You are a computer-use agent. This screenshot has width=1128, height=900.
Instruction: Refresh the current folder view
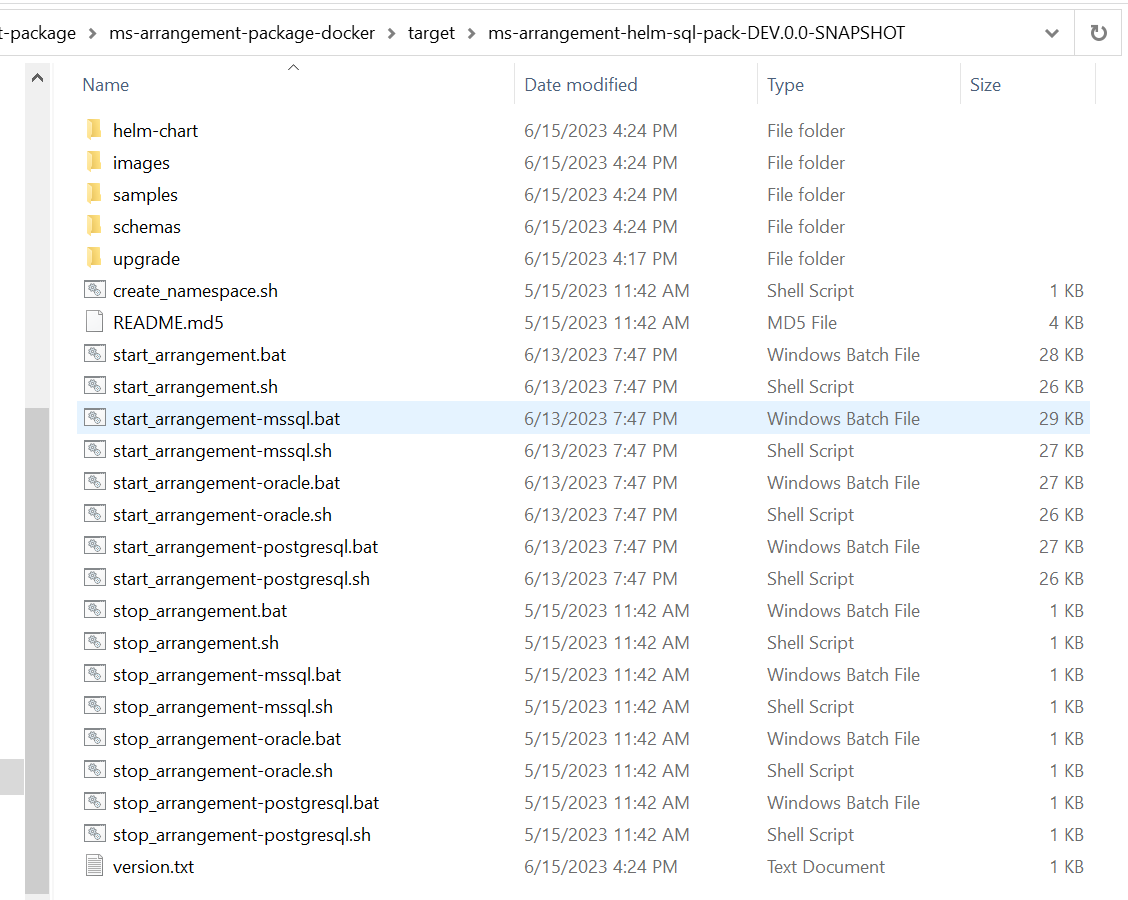pos(1098,33)
